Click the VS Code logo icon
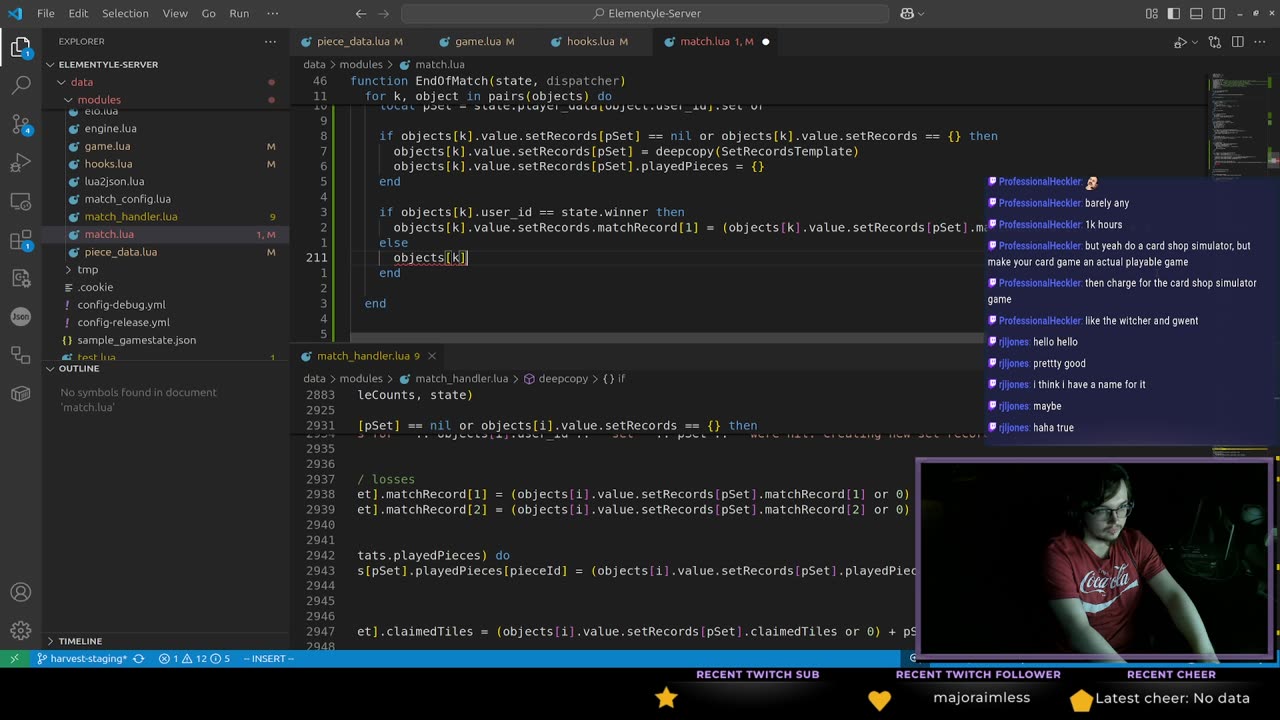 [x=14, y=13]
